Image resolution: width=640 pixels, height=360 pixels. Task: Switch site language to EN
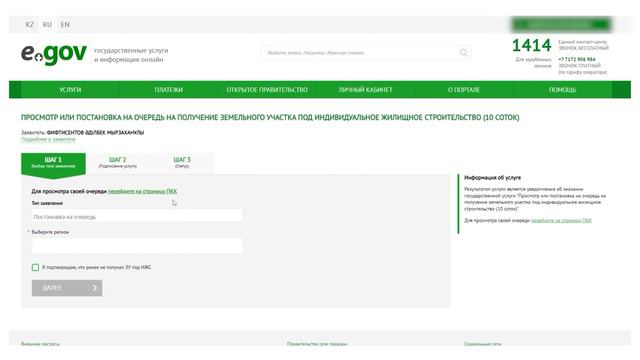65,24
